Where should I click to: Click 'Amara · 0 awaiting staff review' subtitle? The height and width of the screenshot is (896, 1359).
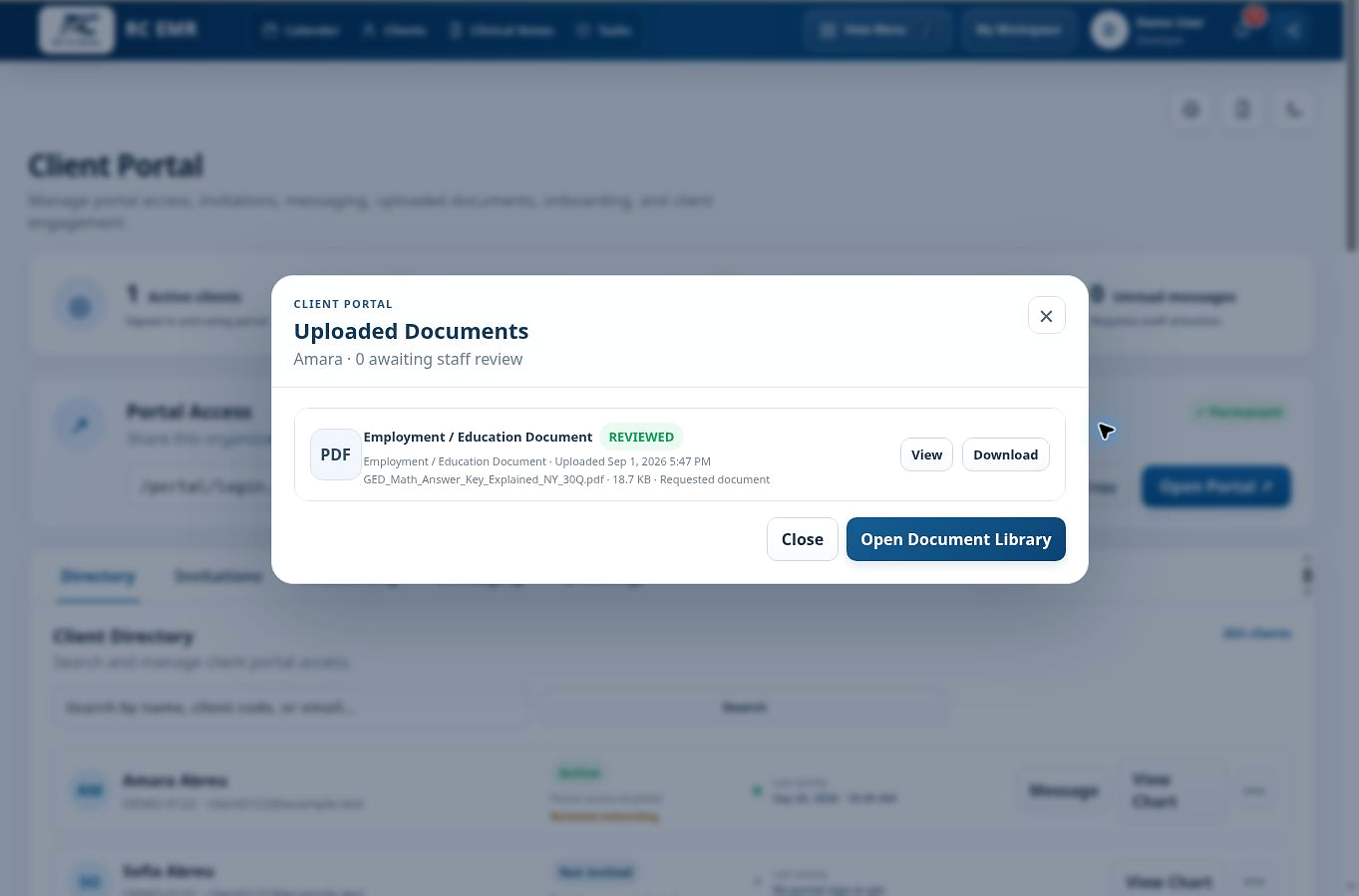click(408, 359)
